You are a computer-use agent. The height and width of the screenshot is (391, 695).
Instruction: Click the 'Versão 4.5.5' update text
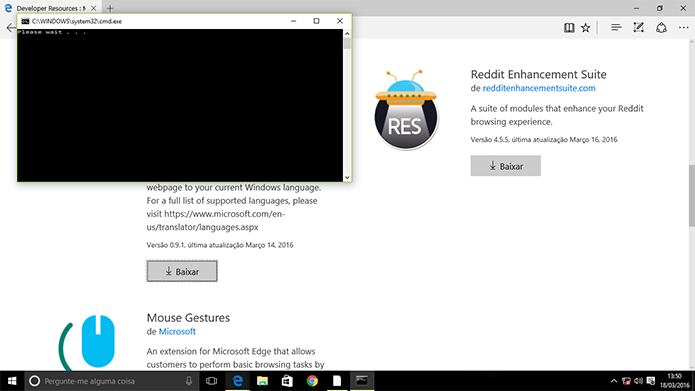[544, 140]
